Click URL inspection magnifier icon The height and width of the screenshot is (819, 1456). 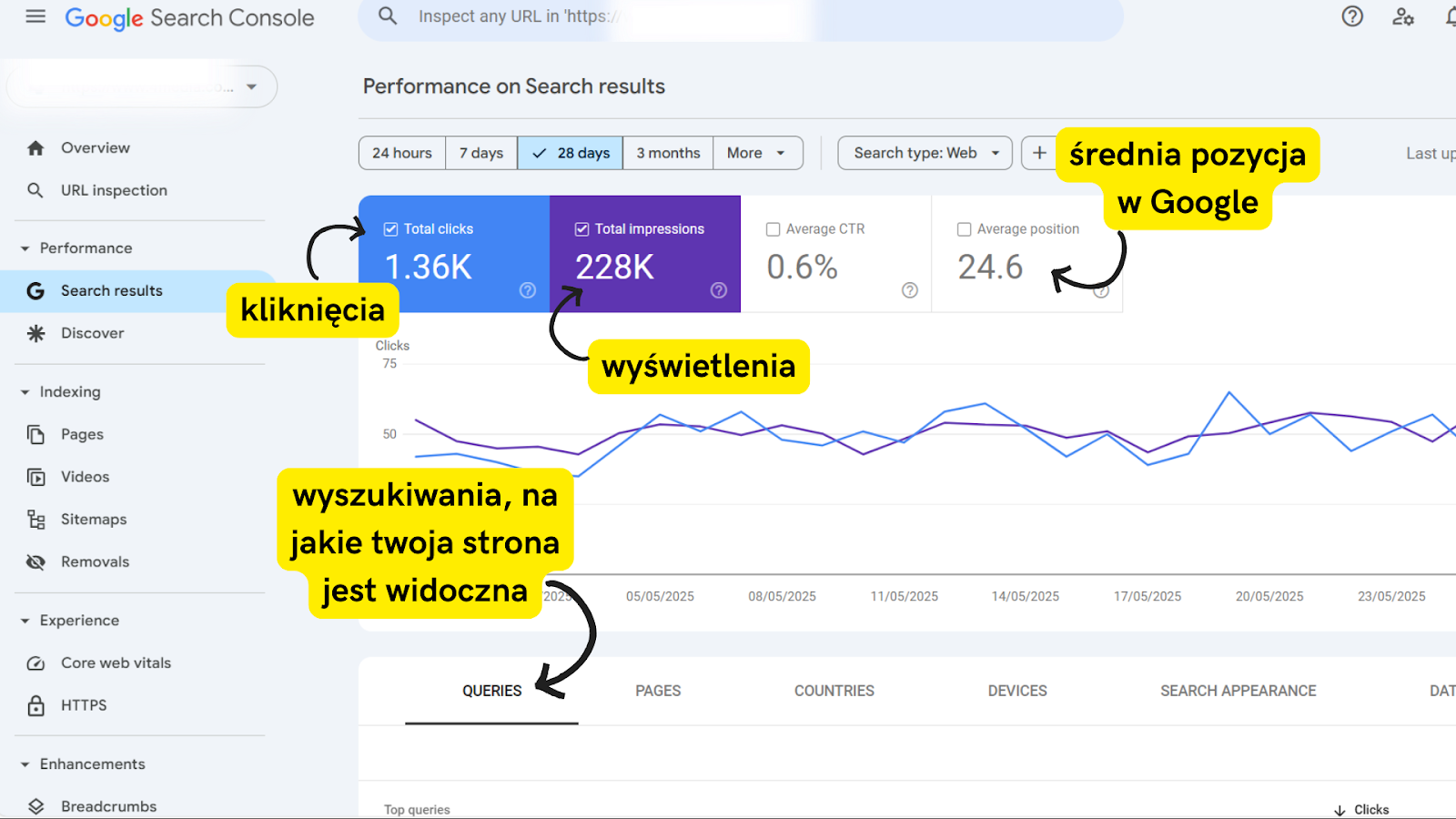tap(35, 190)
